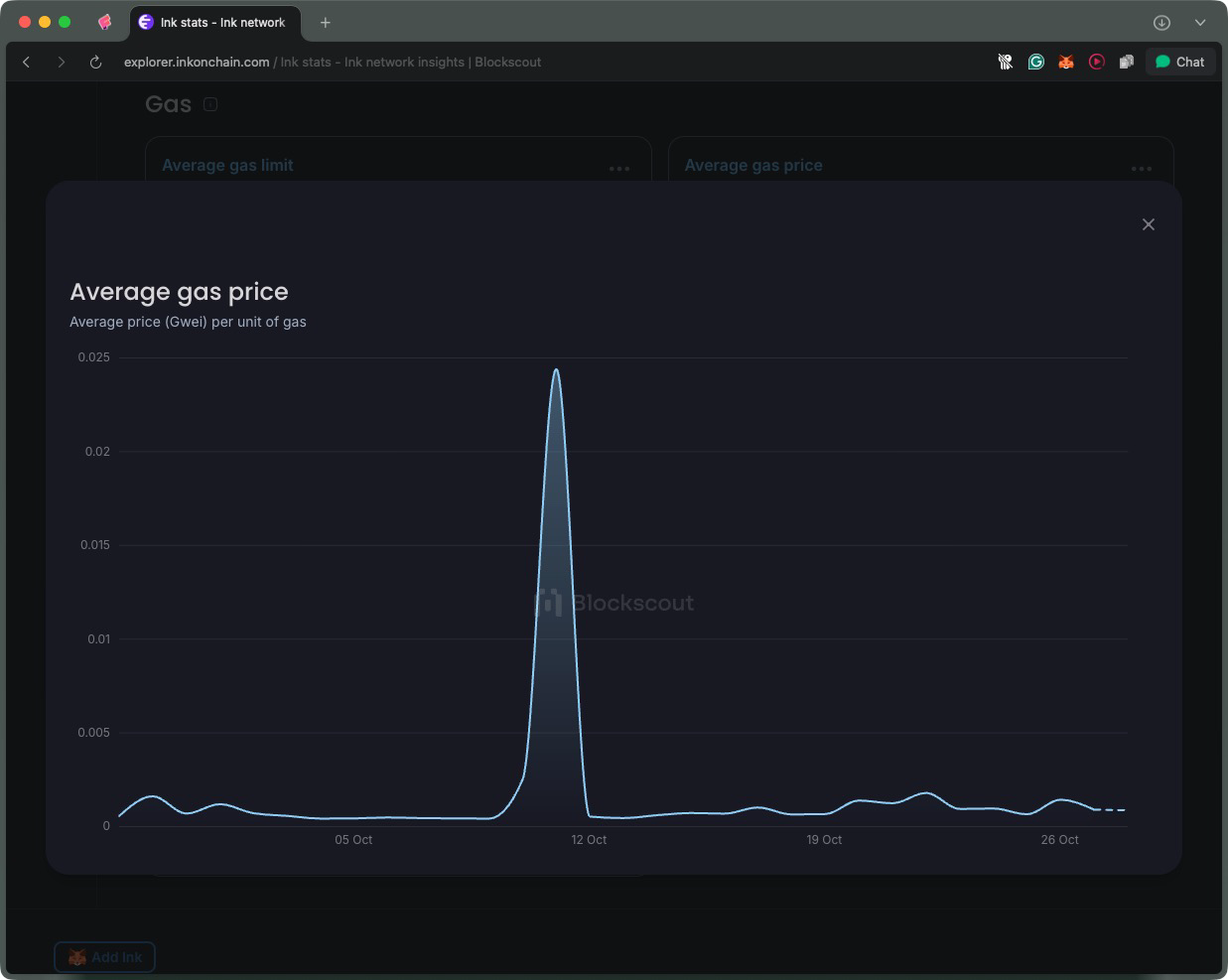Click the pink play-circle extension icon
The height and width of the screenshot is (980, 1228).
pyautogui.click(x=1097, y=62)
